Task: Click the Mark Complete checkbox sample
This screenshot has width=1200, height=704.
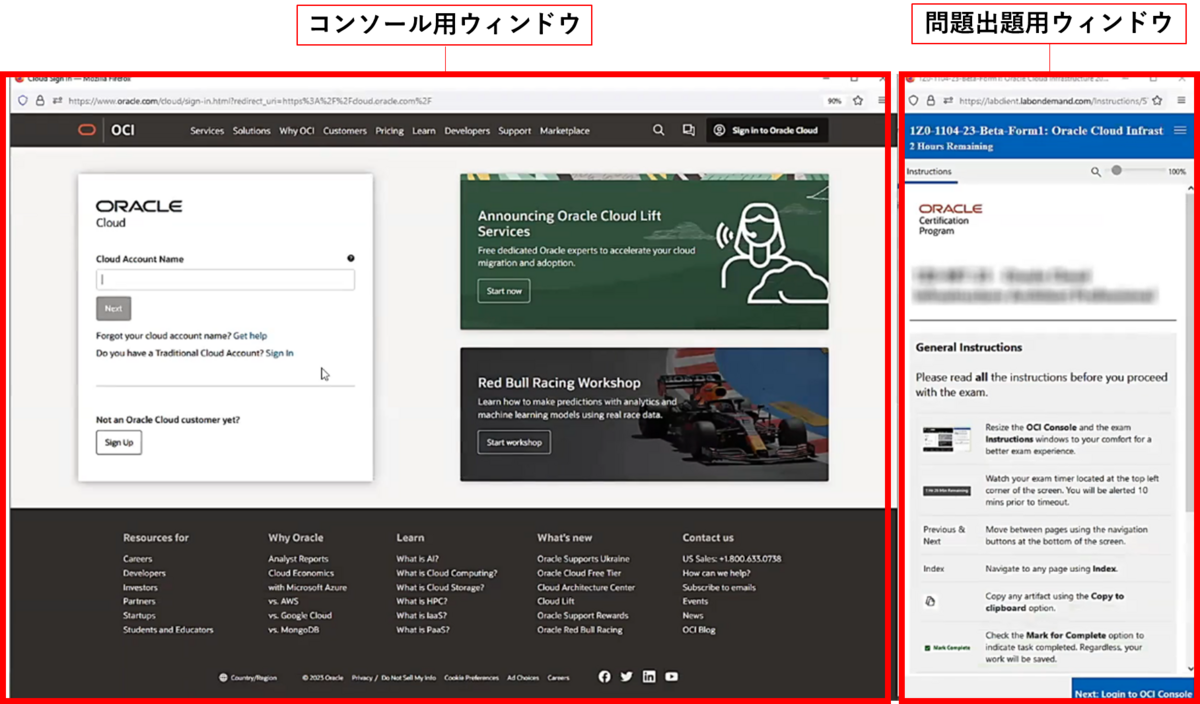Action: (x=928, y=648)
